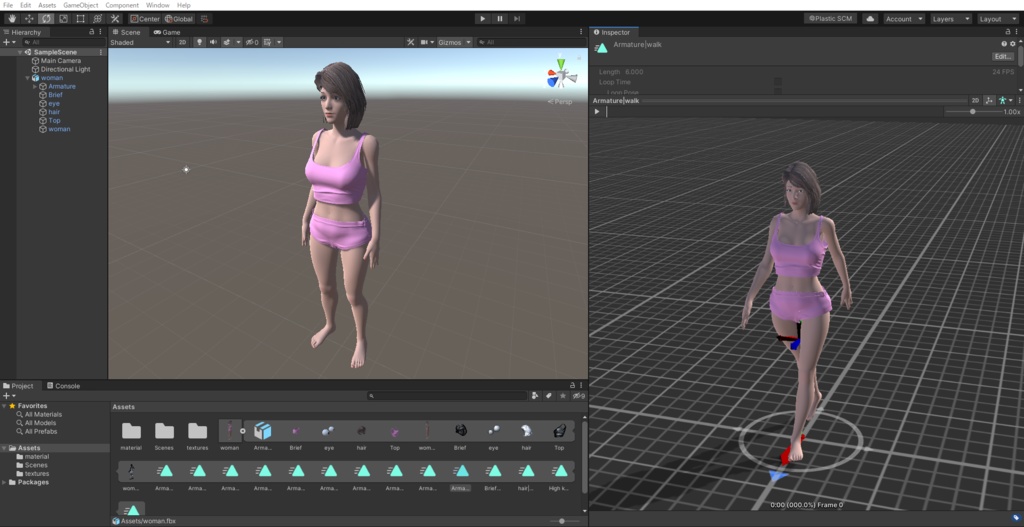This screenshot has height=527, width=1024.
Task: Toggle scene audio speaker icon
Action: pyautogui.click(x=213, y=42)
